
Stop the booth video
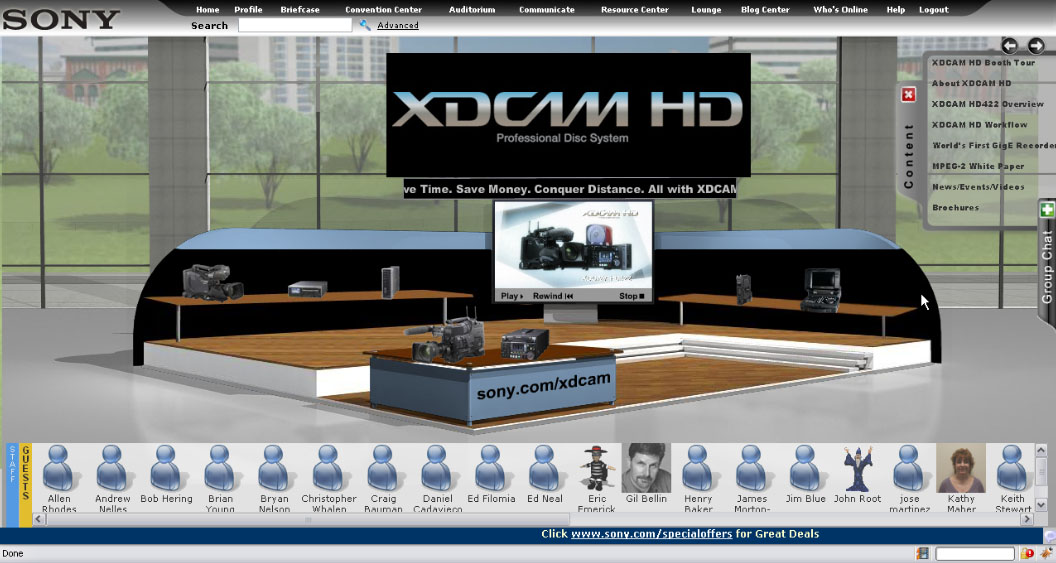632,296
